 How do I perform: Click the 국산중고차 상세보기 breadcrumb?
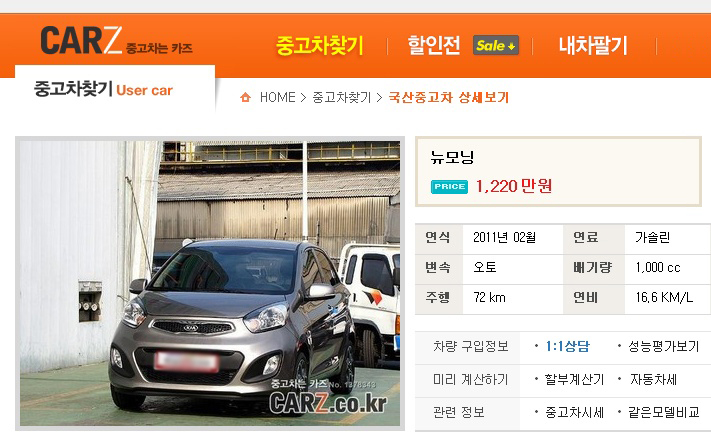click(x=449, y=97)
